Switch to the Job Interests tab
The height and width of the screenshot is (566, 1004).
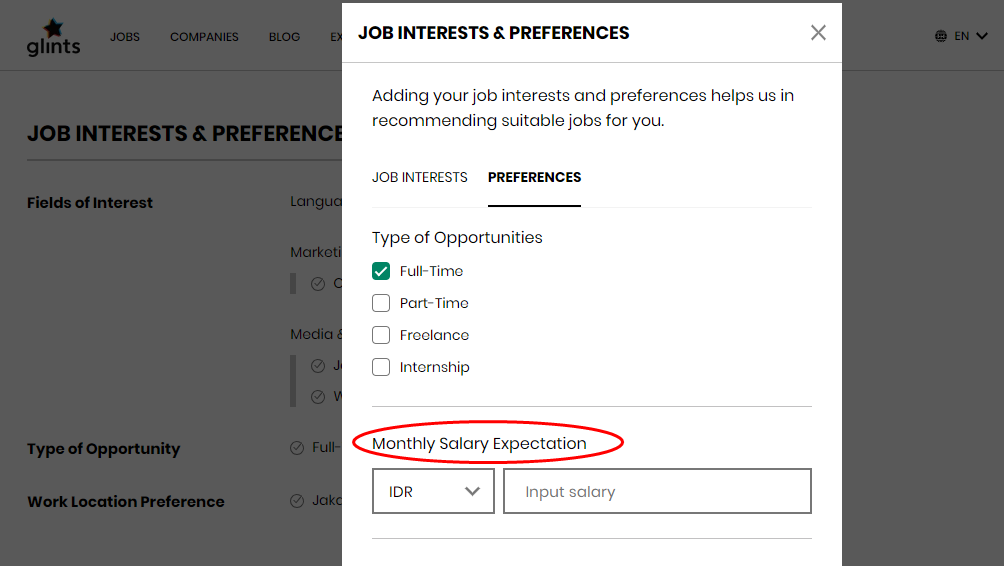tap(420, 177)
